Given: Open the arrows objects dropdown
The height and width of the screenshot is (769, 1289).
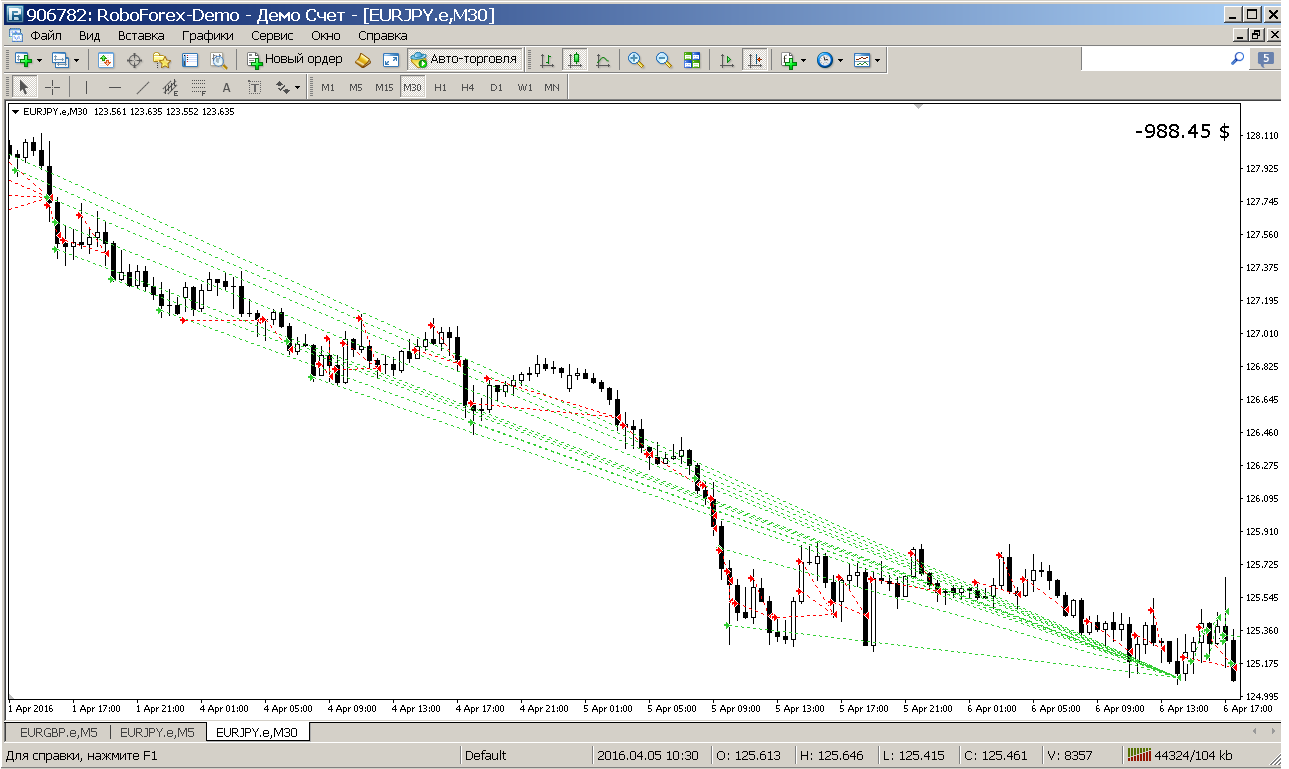Looking at the screenshot, I should 297,87.
